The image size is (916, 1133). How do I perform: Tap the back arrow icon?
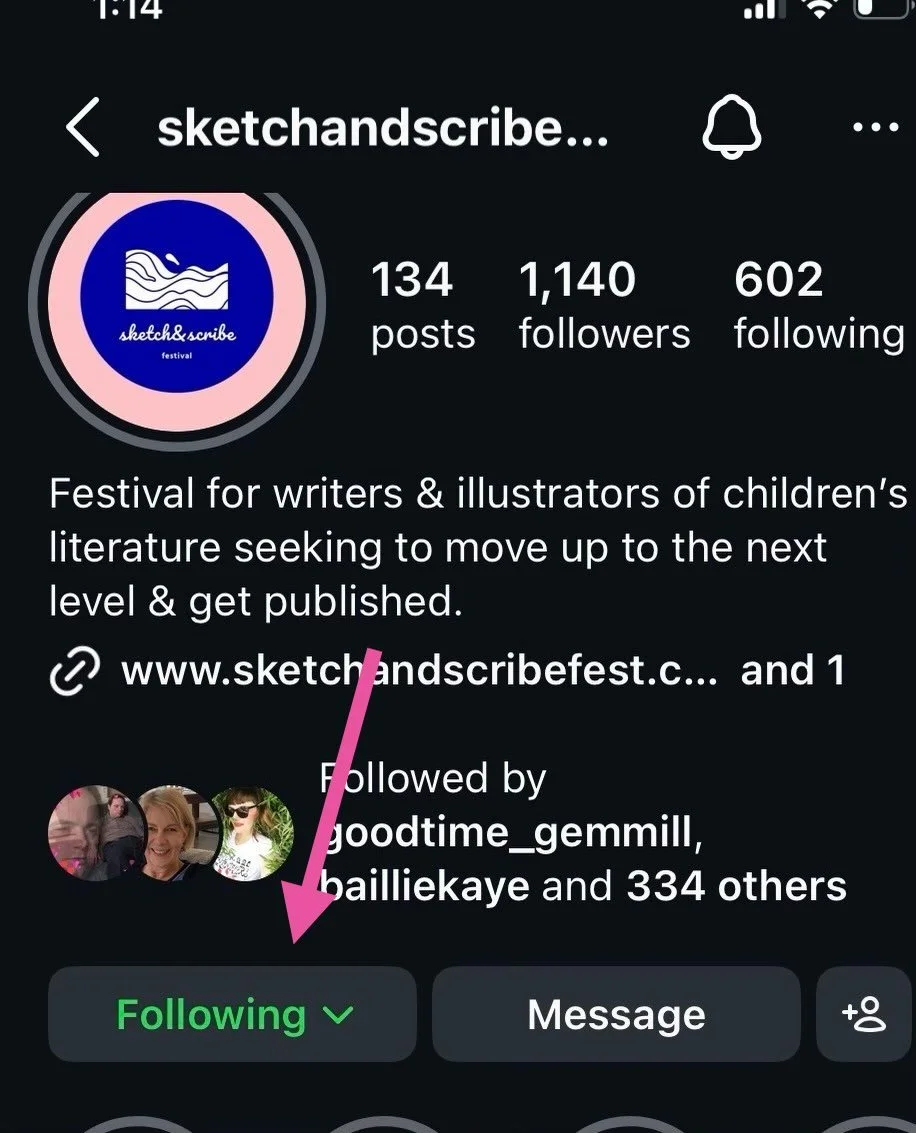pos(83,128)
